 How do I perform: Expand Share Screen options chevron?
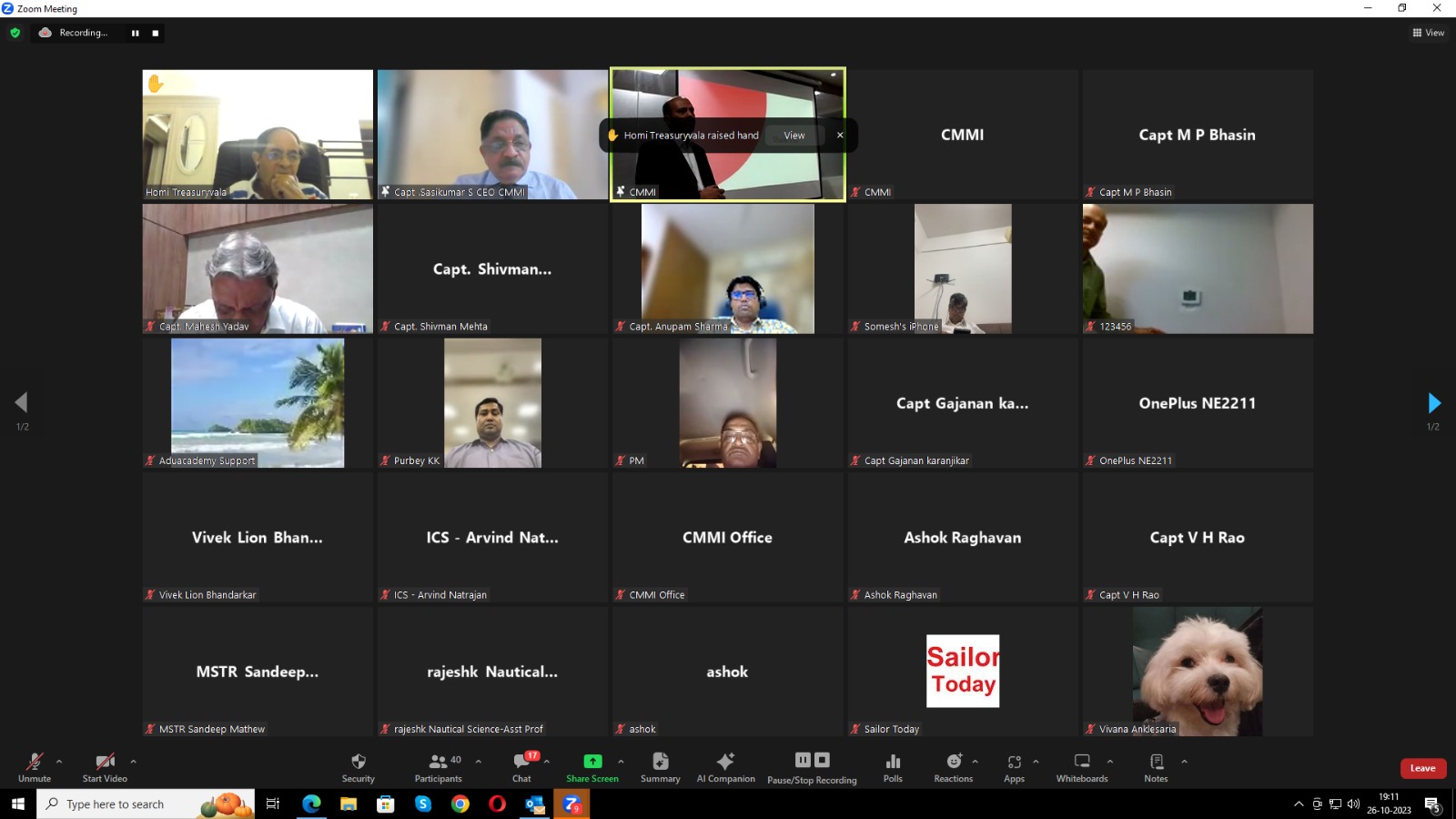click(621, 762)
